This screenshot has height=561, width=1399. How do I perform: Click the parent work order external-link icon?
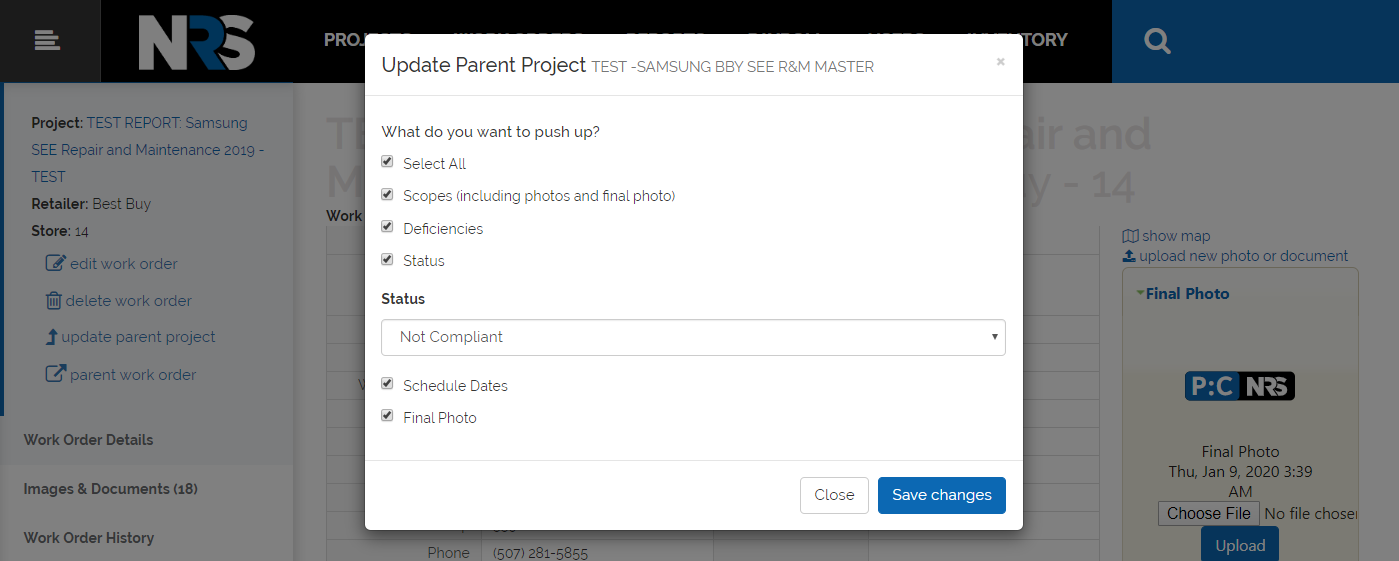(56, 374)
